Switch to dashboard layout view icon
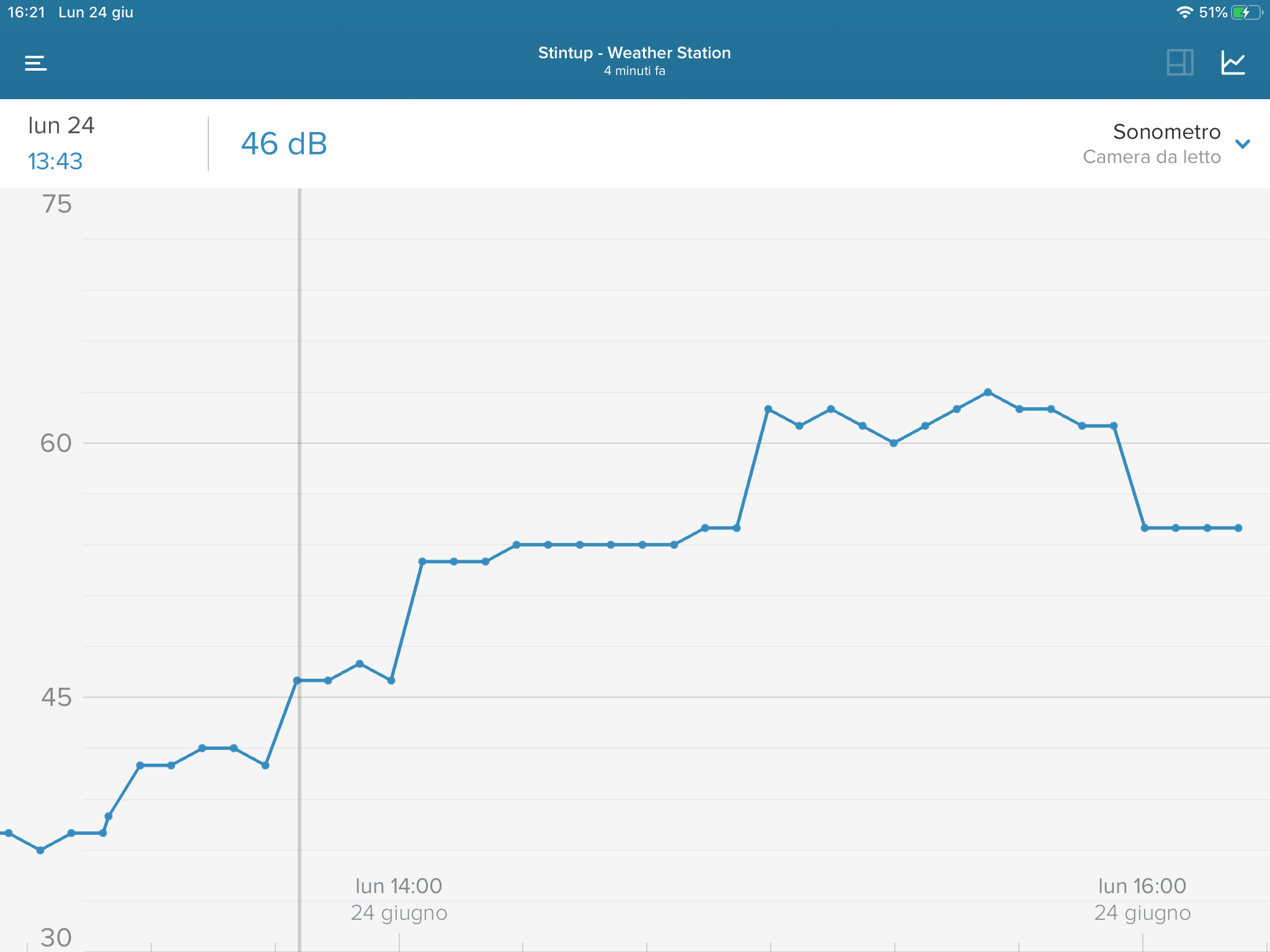This screenshot has width=1270, height=952. coord(1179,63)
